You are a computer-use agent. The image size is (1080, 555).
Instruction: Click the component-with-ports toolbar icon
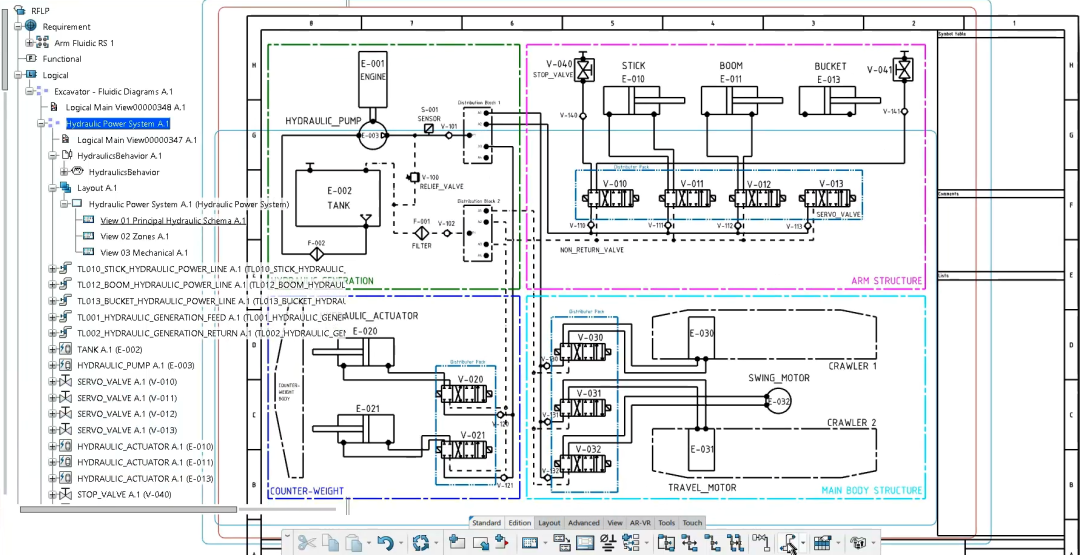[x=666, y=543]
